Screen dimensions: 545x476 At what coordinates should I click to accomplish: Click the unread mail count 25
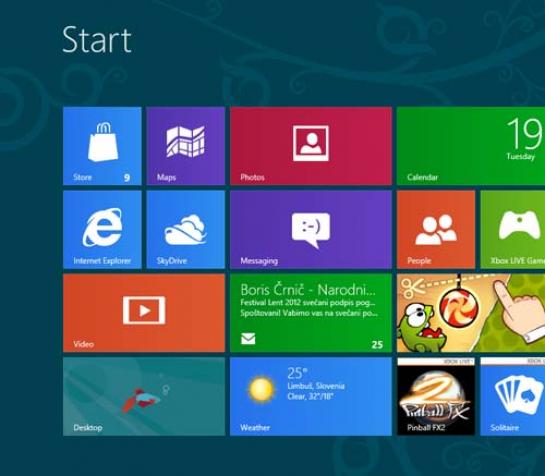377,345
